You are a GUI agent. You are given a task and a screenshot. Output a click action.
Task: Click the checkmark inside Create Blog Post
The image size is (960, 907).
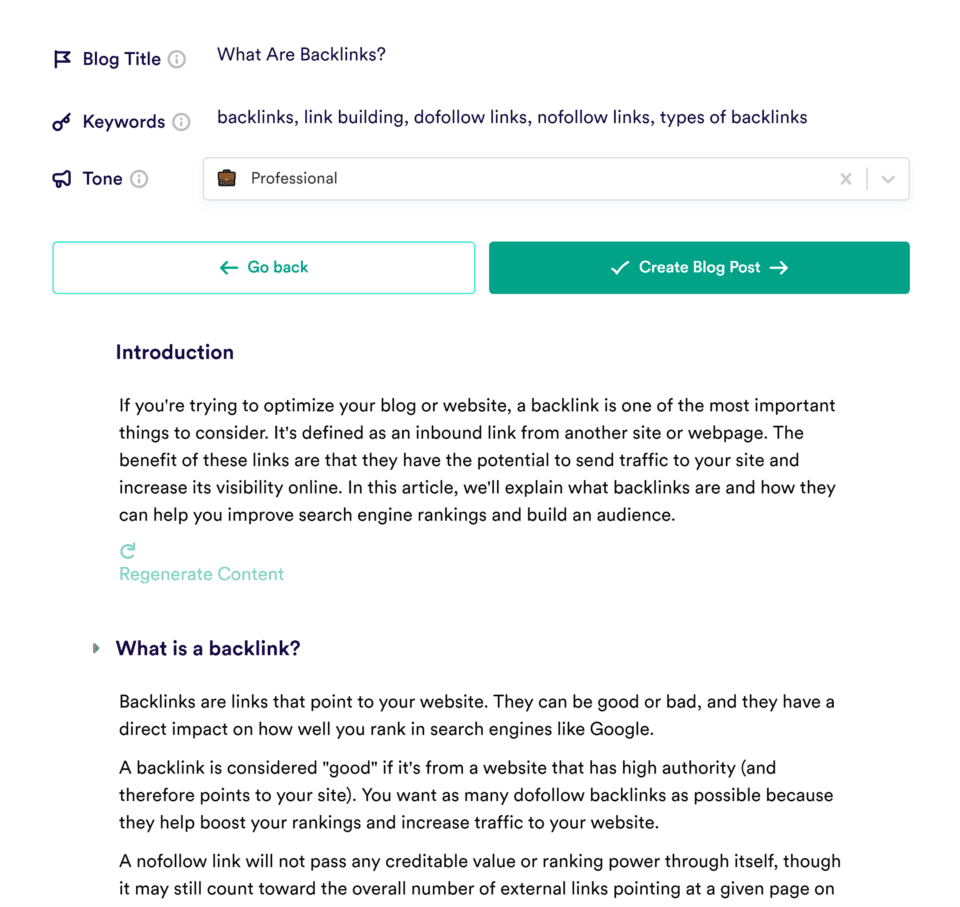point(621,267)
